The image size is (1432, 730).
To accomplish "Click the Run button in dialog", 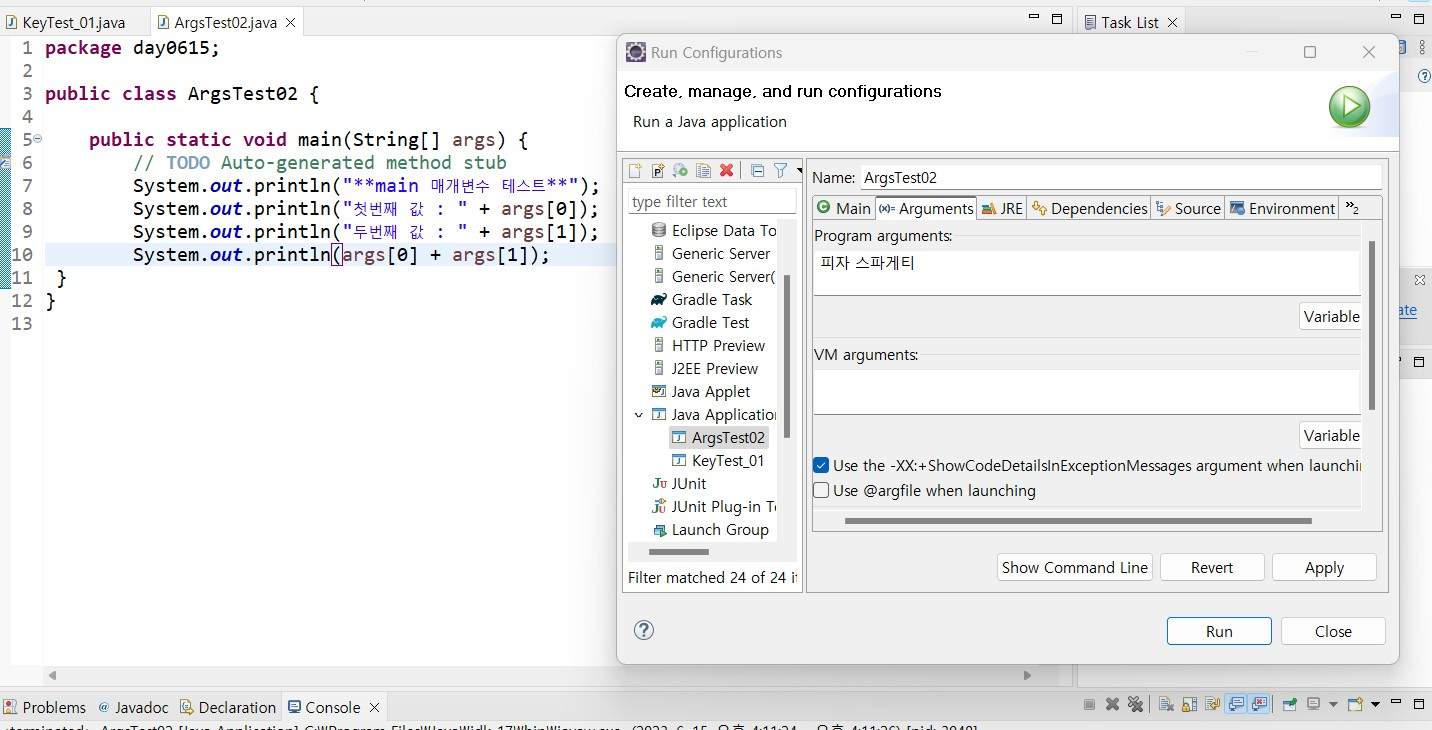I will point(1219,631).
